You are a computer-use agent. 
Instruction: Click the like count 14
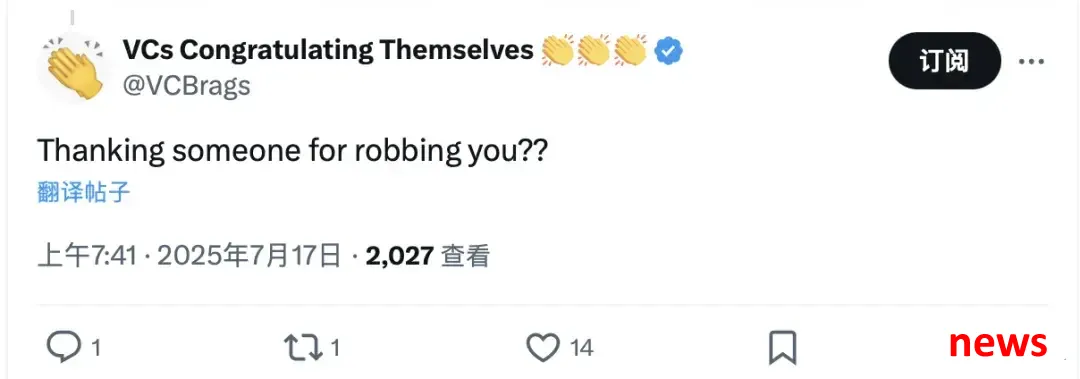(582, 348)
